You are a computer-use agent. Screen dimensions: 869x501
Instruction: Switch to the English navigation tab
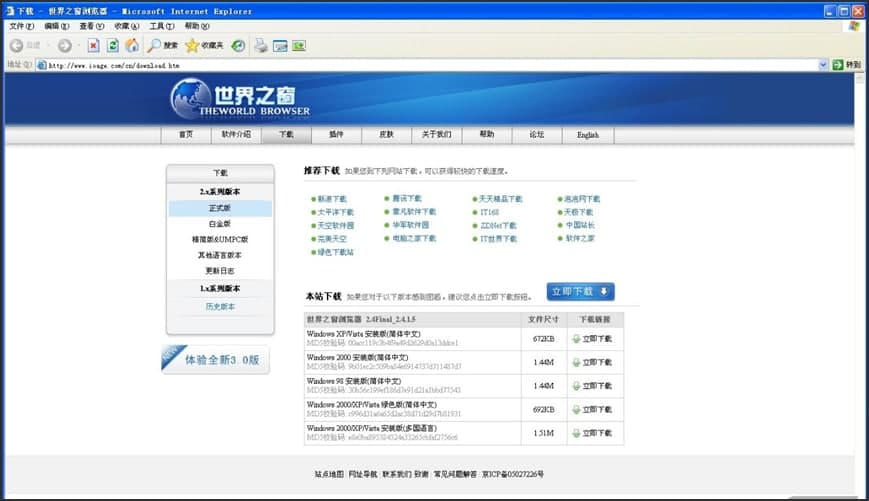587,134
